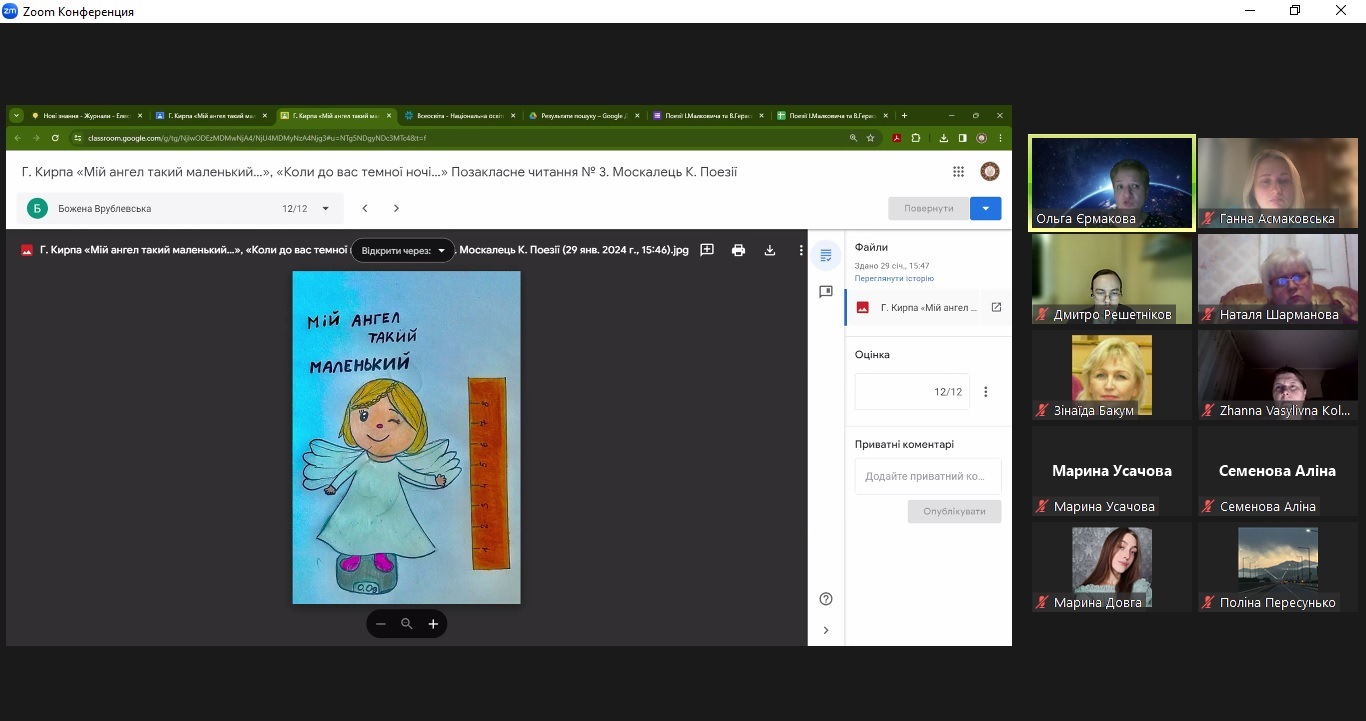
Task: Show the files and grade sidebar tab
Action: 826,255
